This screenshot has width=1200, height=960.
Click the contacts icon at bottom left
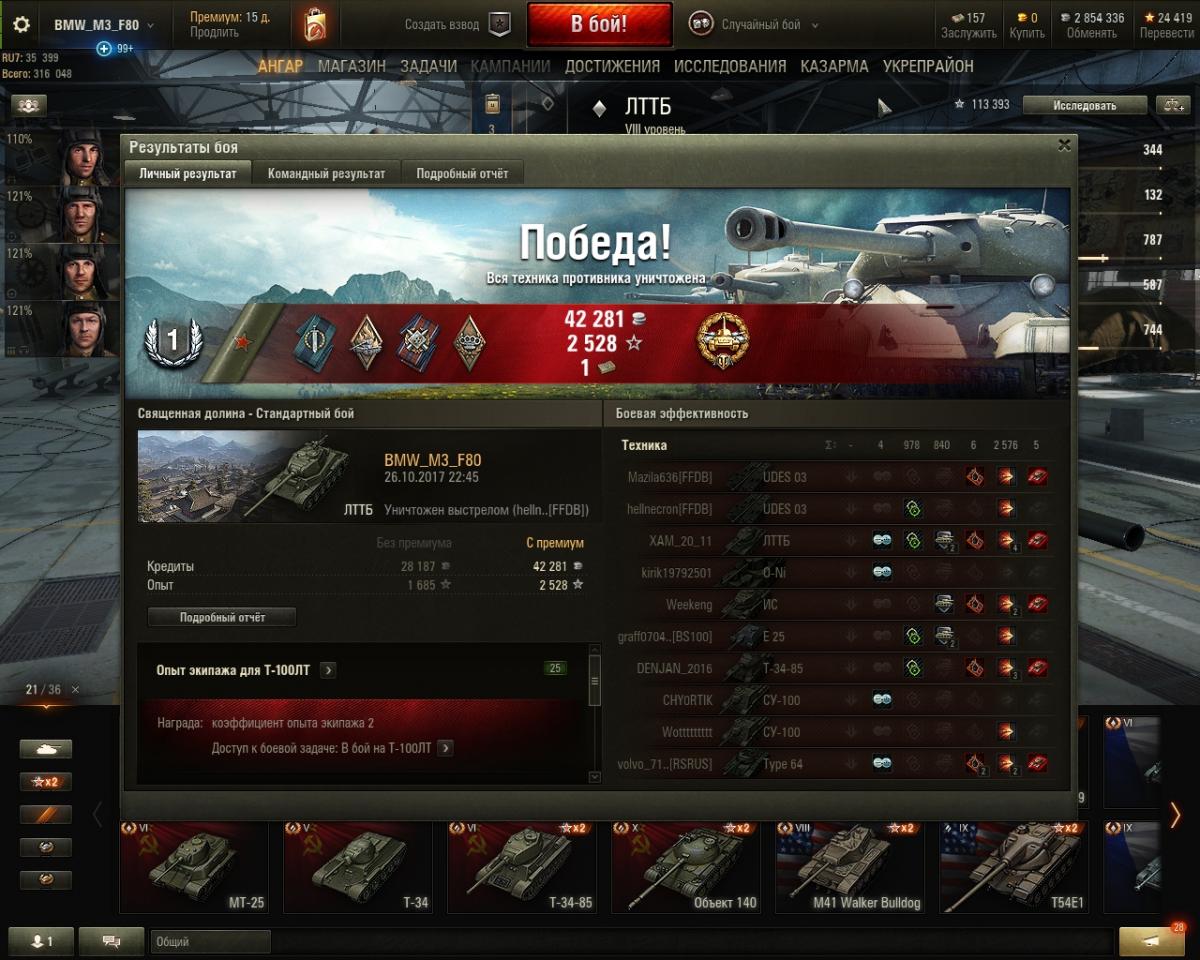pos(41,941)
